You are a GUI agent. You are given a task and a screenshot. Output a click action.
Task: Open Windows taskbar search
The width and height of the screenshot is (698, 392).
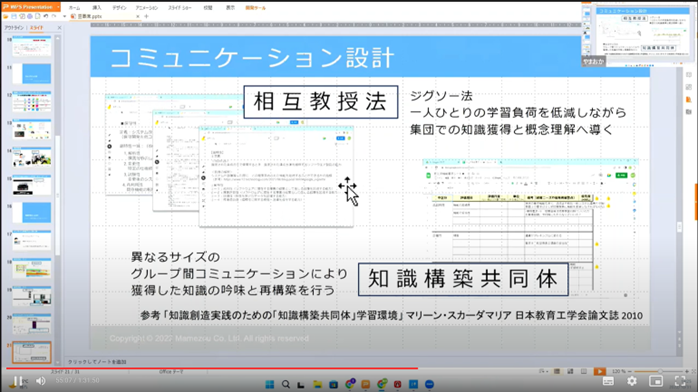[x=286, y=384]
